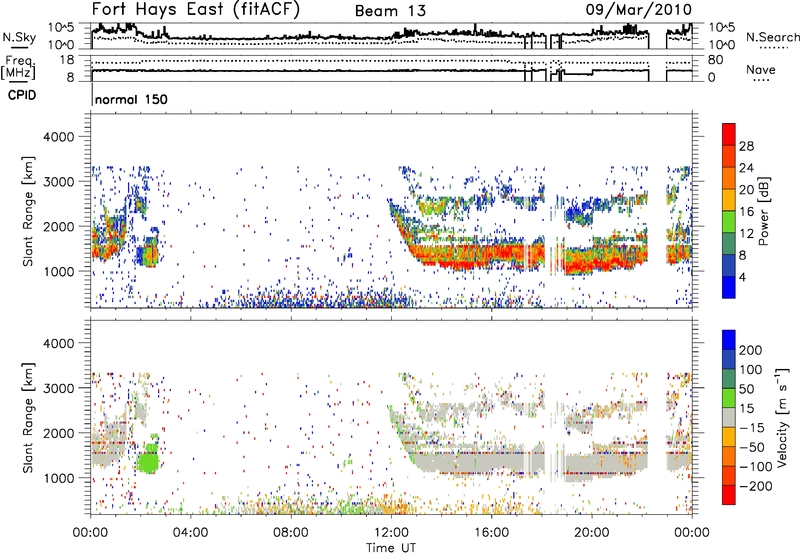Screen dimensions: 800x554
Task: Click the Velocity segment between -50 and -100
Action: (x=729, y=456)
